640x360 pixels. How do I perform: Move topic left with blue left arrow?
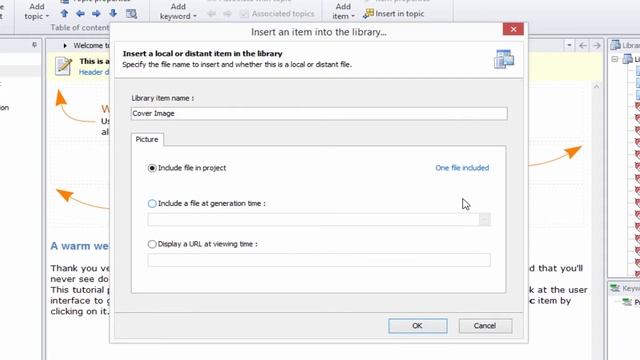point(80,14)
